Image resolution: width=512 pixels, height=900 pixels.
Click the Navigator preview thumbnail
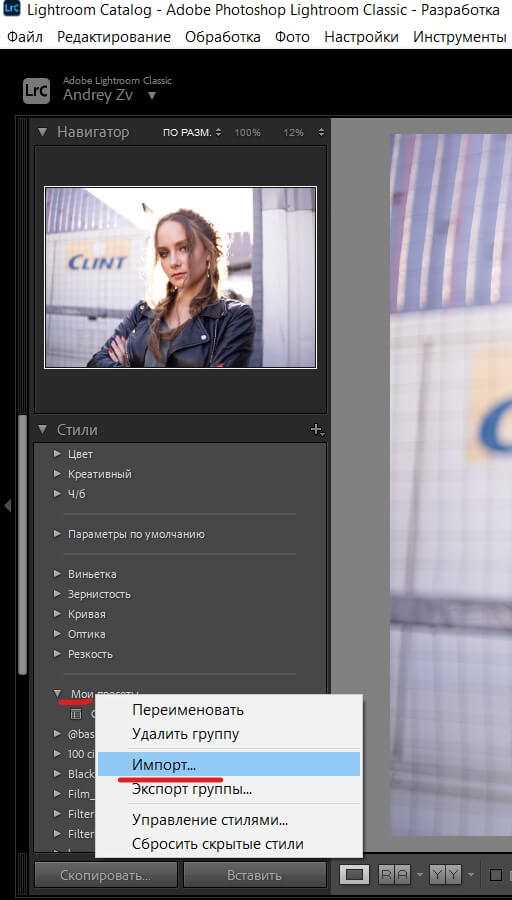180,277
